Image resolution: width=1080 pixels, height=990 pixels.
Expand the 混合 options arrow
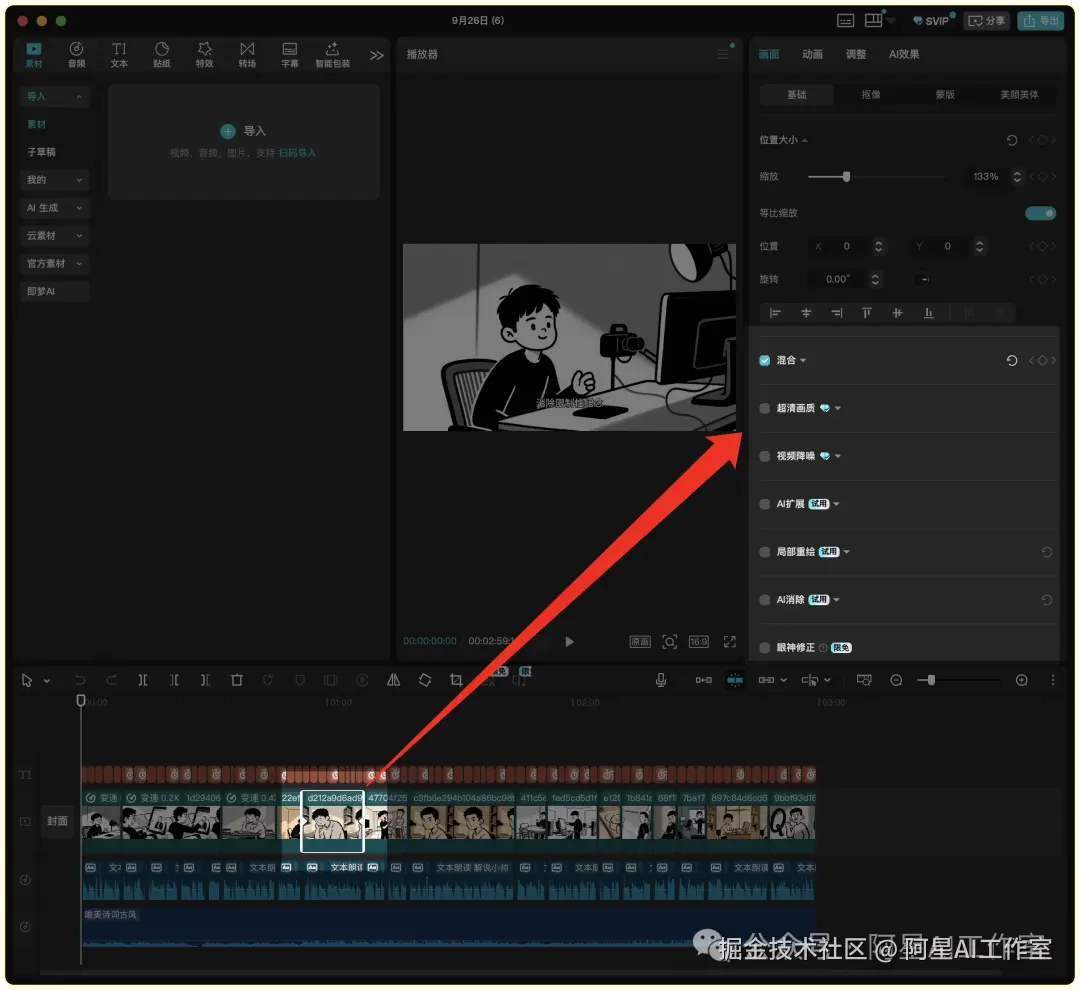tap(803, 360)
